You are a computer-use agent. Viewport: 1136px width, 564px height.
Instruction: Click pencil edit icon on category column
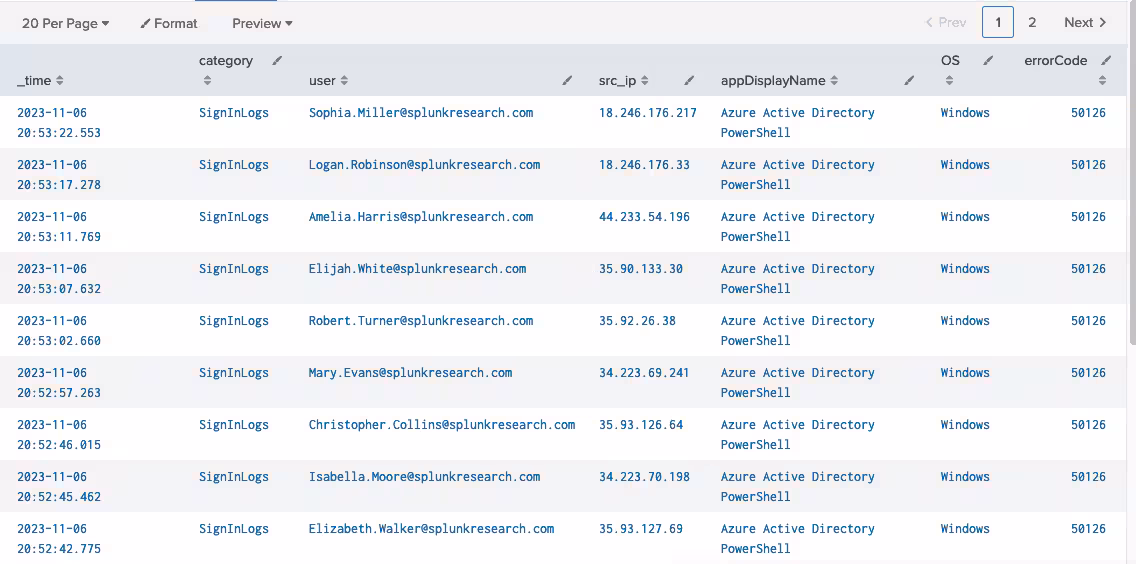pos(277,61)
